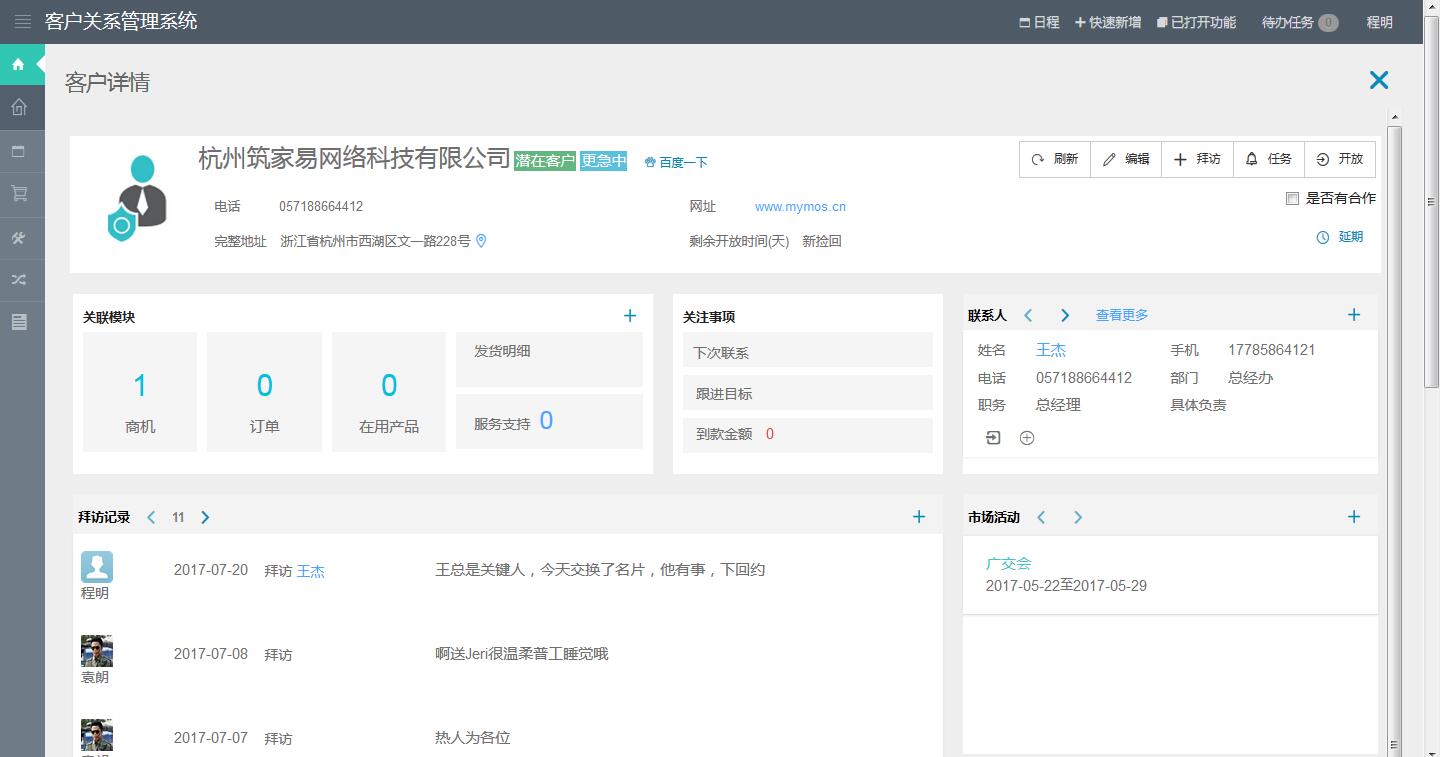Open the 日程 menu item

click(1039, 22)
